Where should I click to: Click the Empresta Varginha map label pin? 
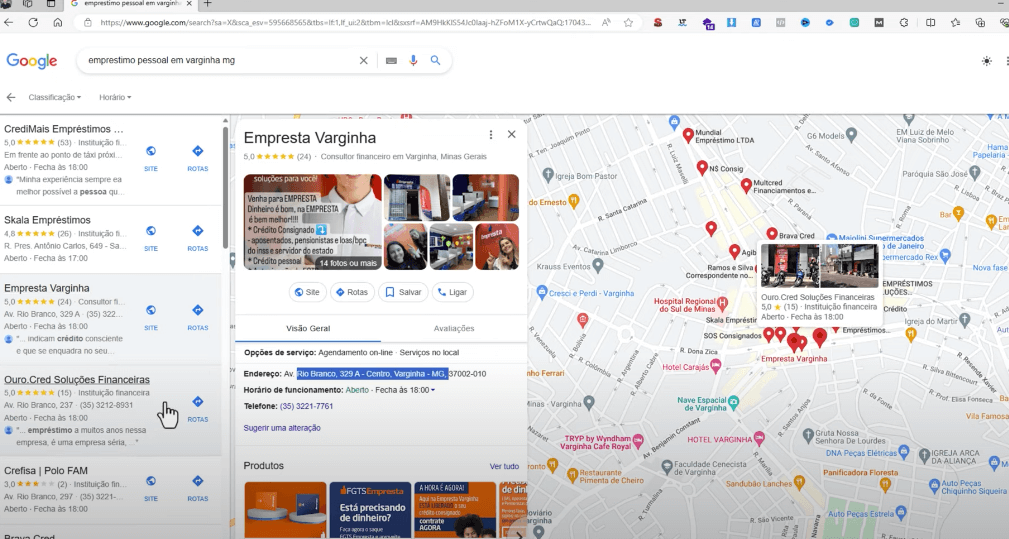[794, 343]
